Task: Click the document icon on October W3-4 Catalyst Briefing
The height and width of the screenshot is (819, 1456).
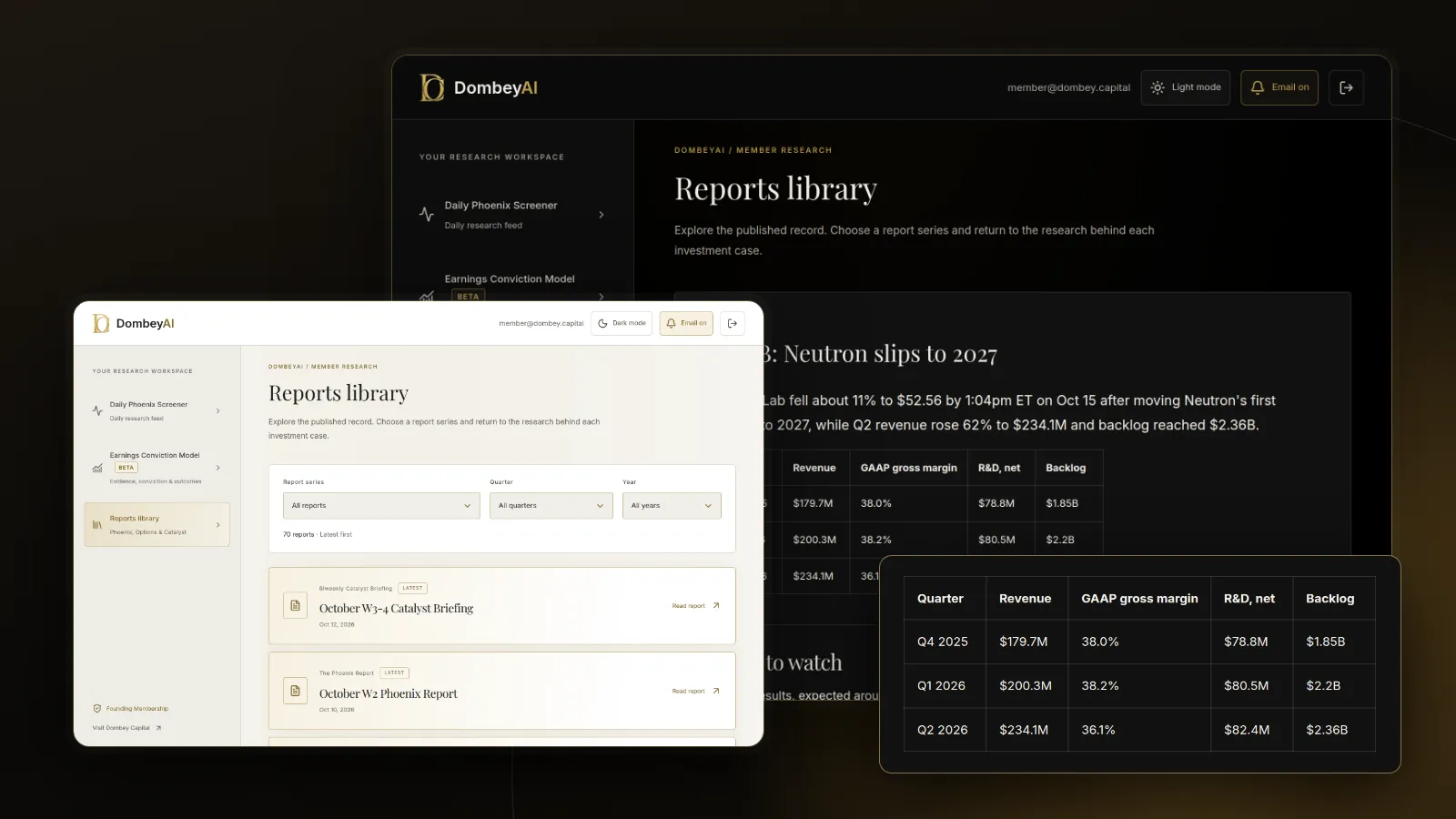Action: tap(295, 605)
